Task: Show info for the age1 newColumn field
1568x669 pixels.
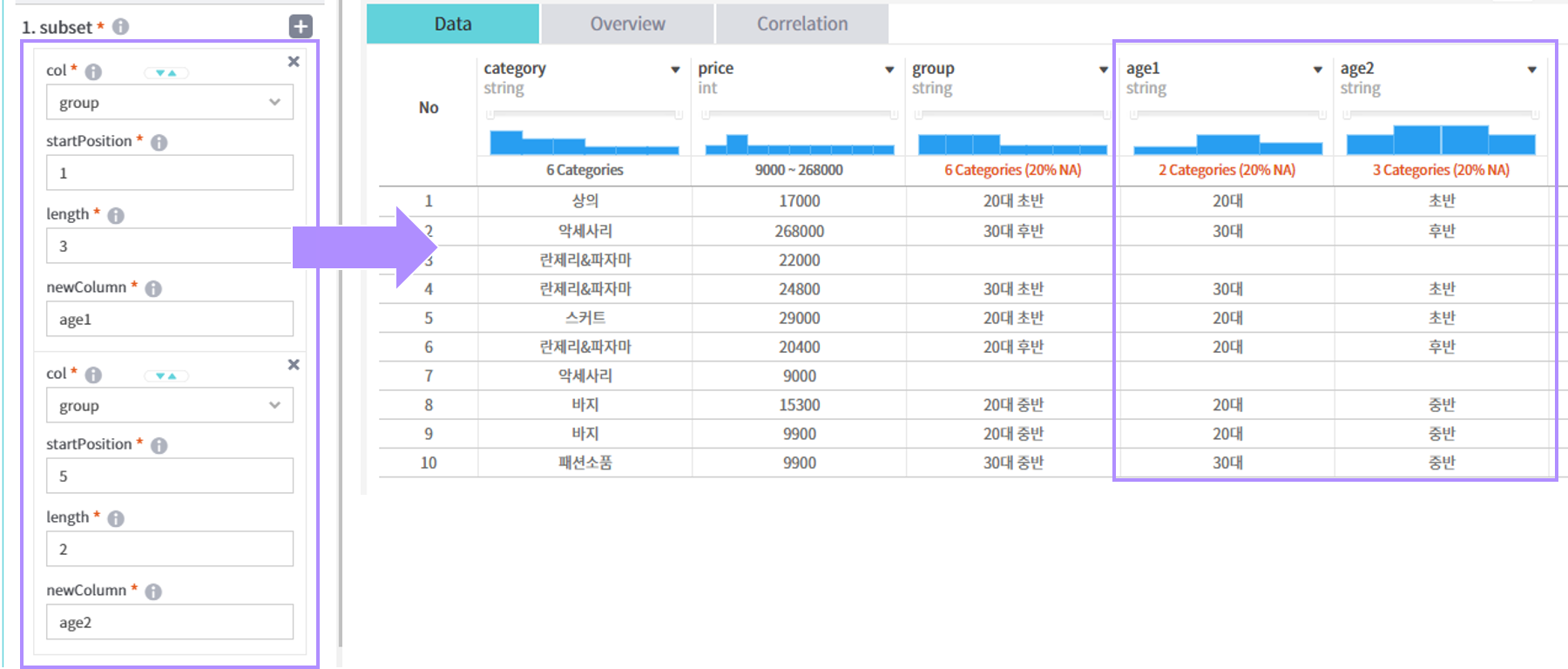Action: point(153,288)
